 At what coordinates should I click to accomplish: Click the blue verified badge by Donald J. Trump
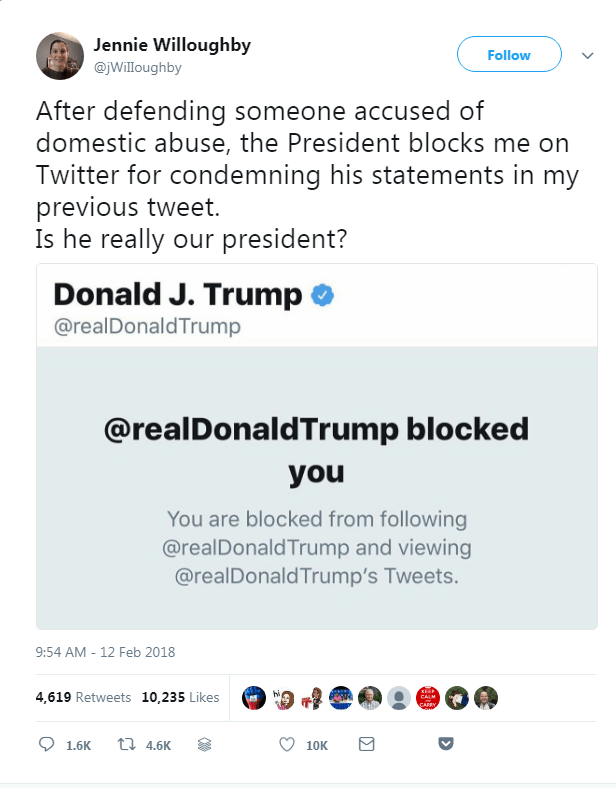[x=322, y=295]
